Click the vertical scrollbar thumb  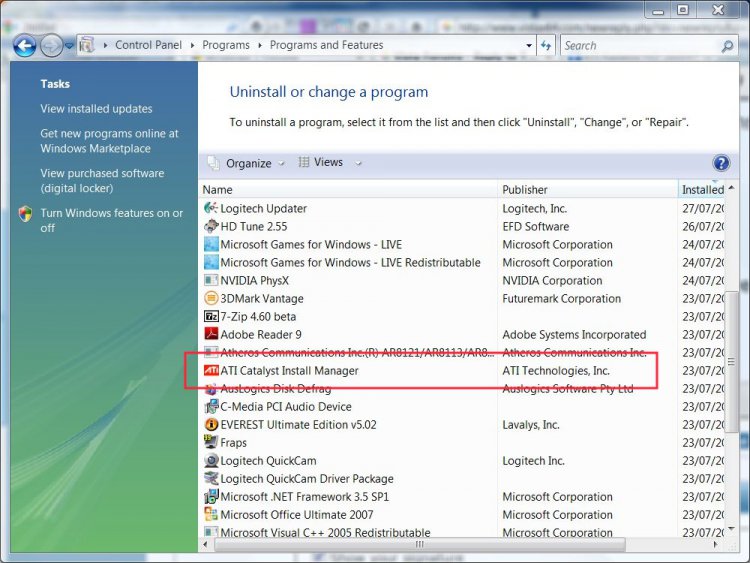point(731,362)
